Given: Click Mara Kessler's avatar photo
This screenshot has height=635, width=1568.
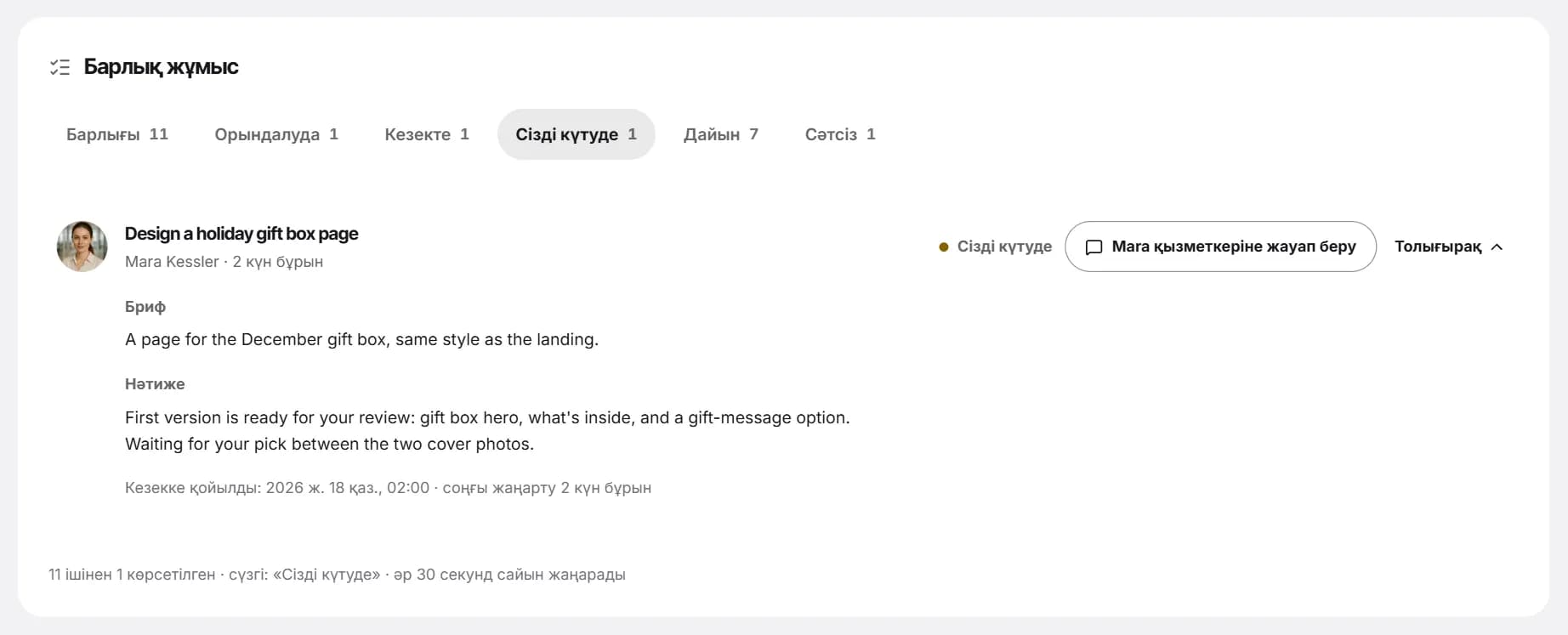Looking at the screenshot, I should pos(82,247).
